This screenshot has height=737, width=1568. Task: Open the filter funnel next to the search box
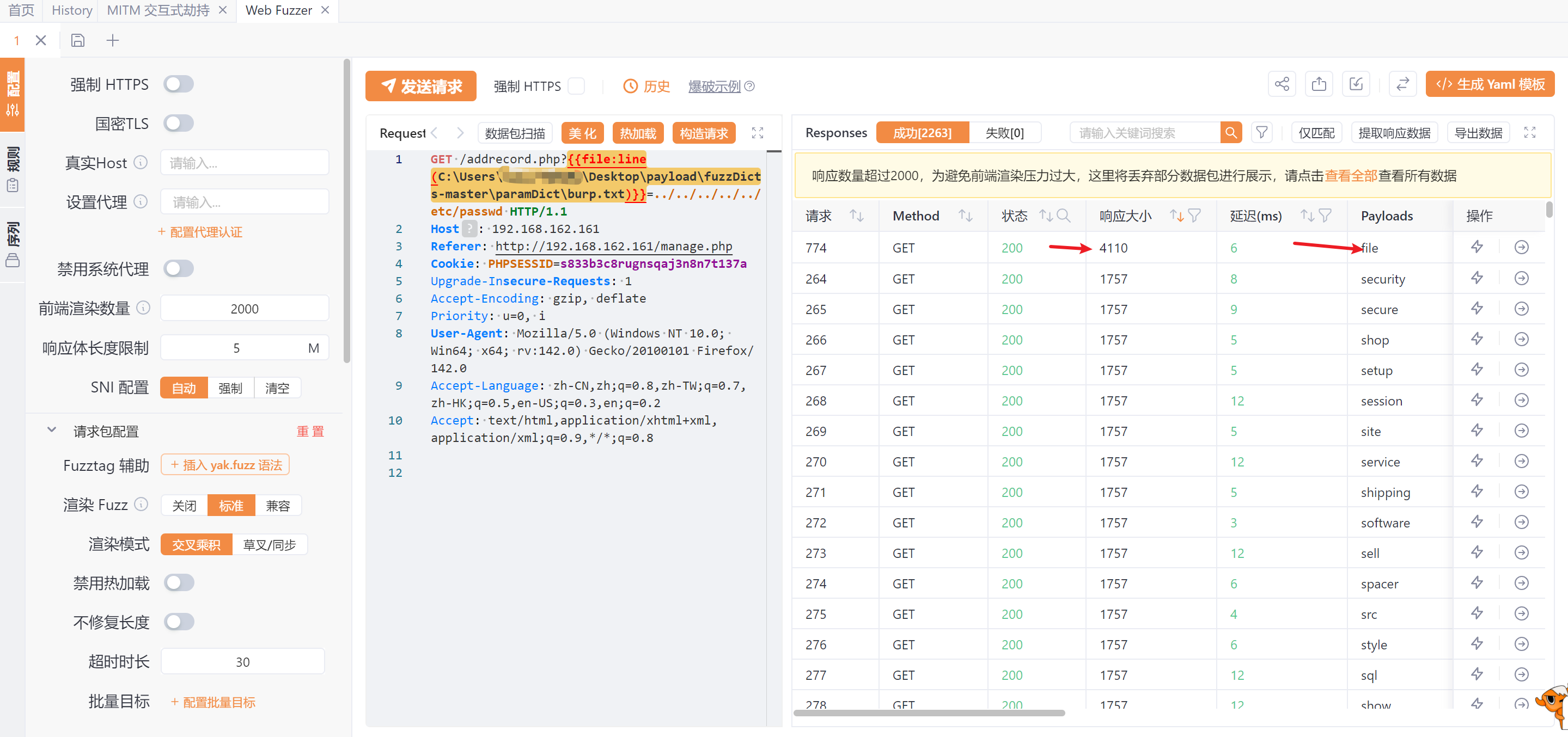click(1261, 132)
